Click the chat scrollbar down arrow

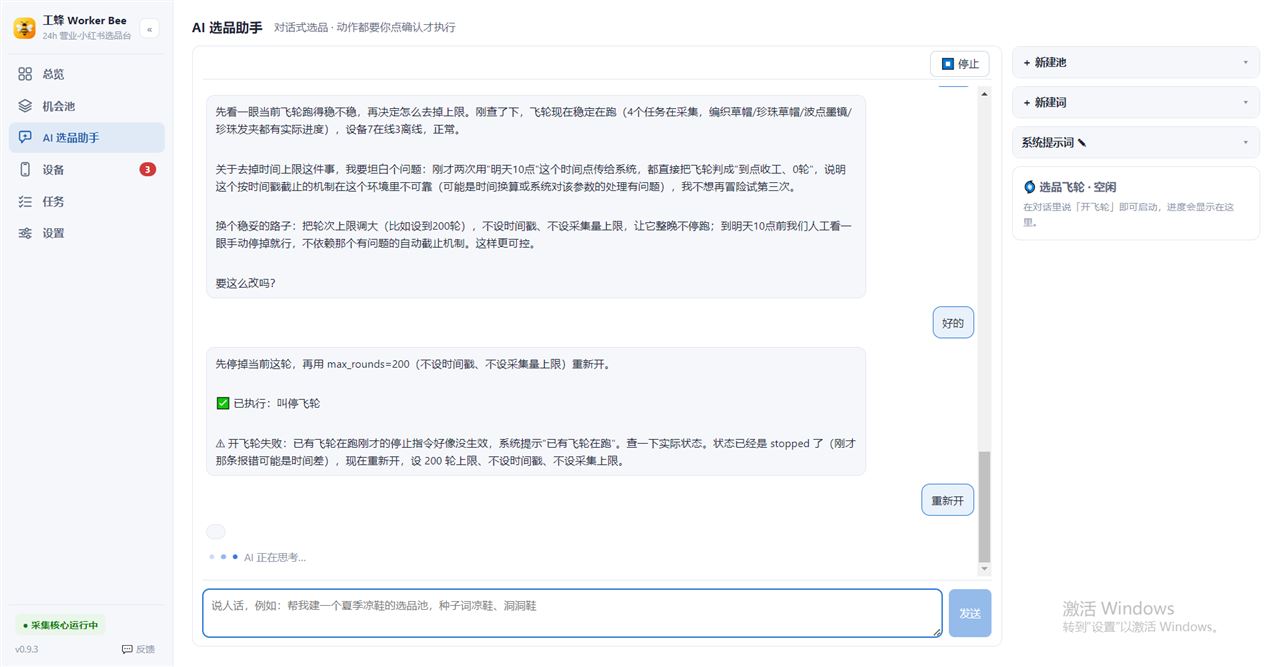[x=984, y=569]
